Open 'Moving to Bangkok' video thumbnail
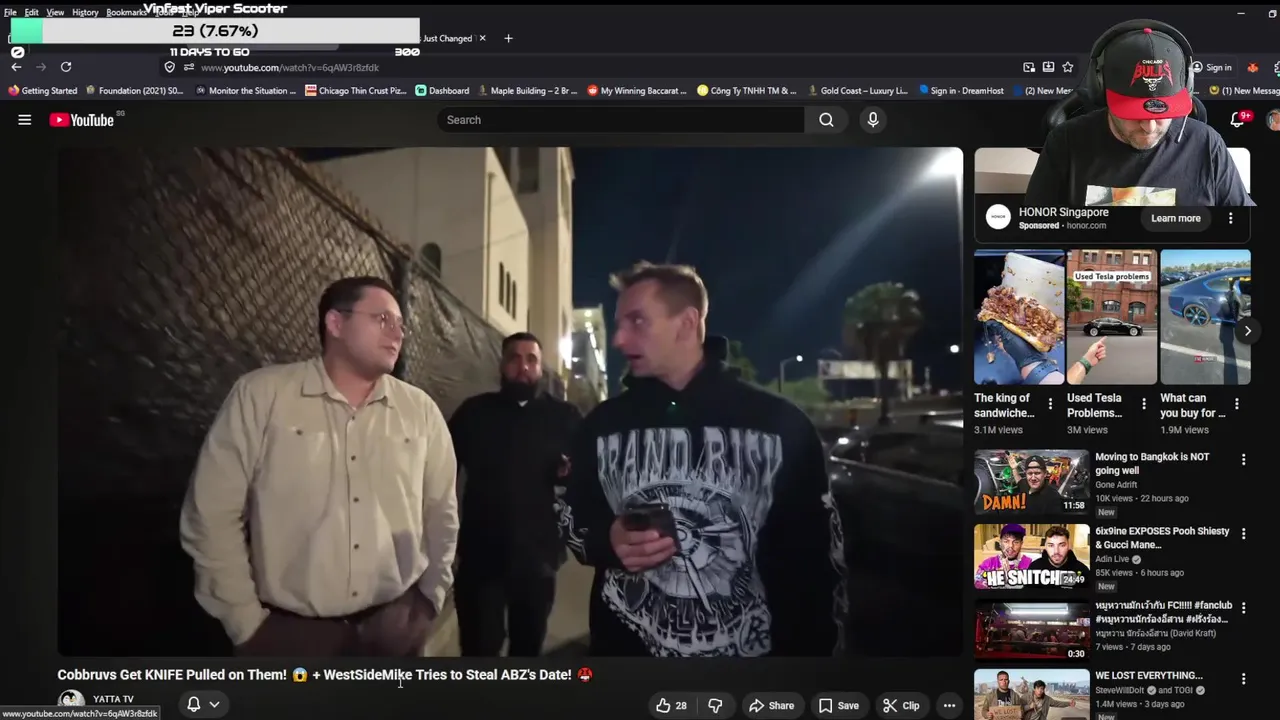The image size is (1280, 720). 1032,482
